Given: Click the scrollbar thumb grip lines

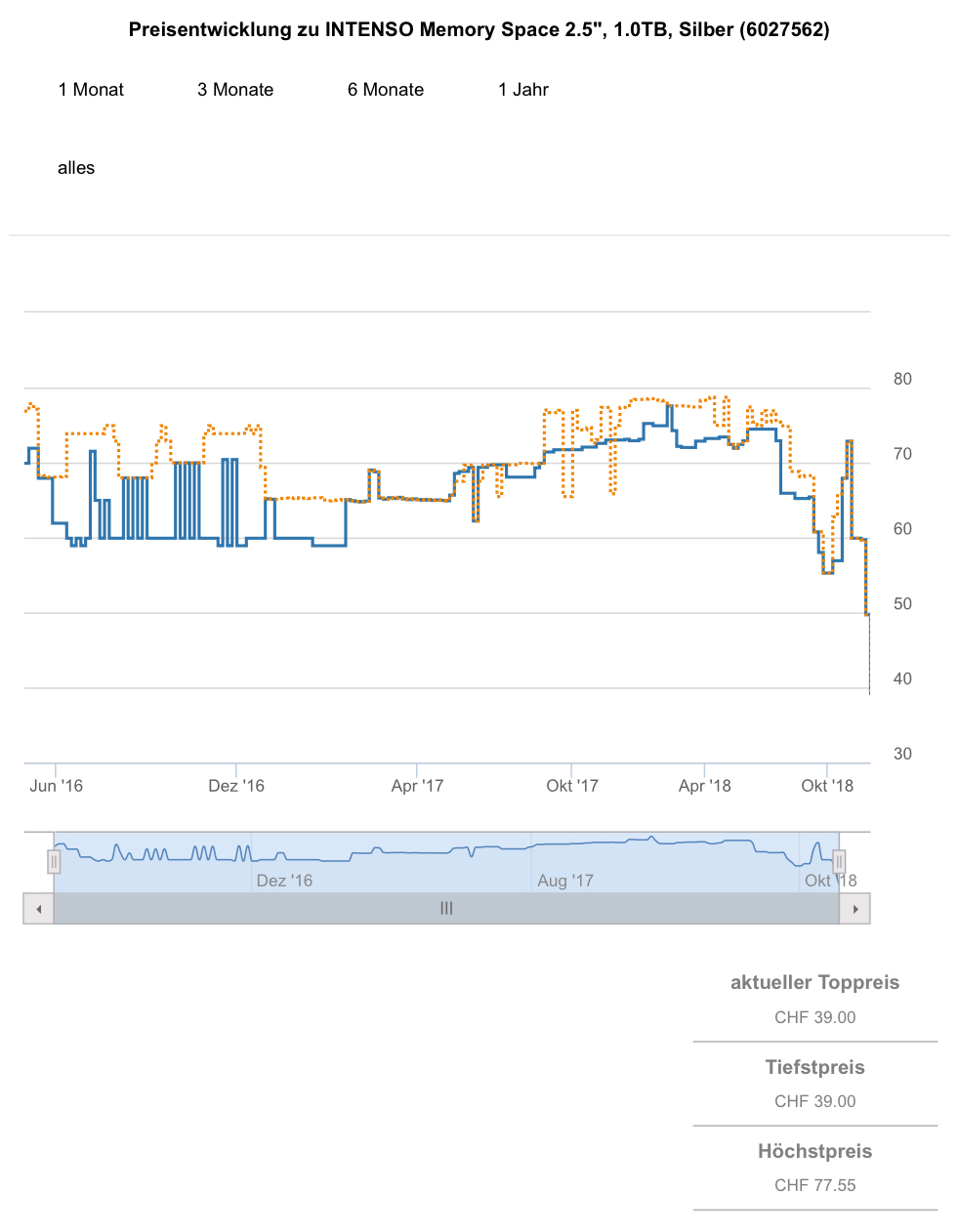Looking at the screenshot, I should pyautogui.click(x=446, y=909).
